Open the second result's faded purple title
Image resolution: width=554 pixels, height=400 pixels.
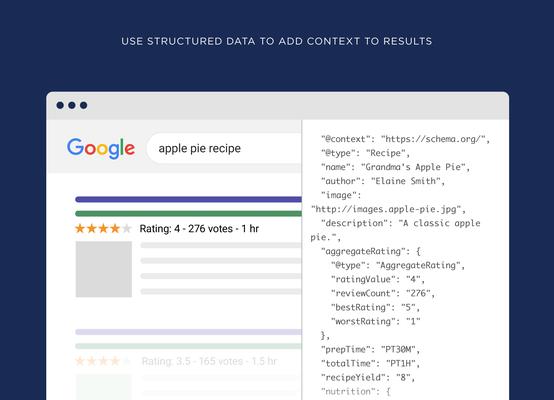tap(188, 332)
